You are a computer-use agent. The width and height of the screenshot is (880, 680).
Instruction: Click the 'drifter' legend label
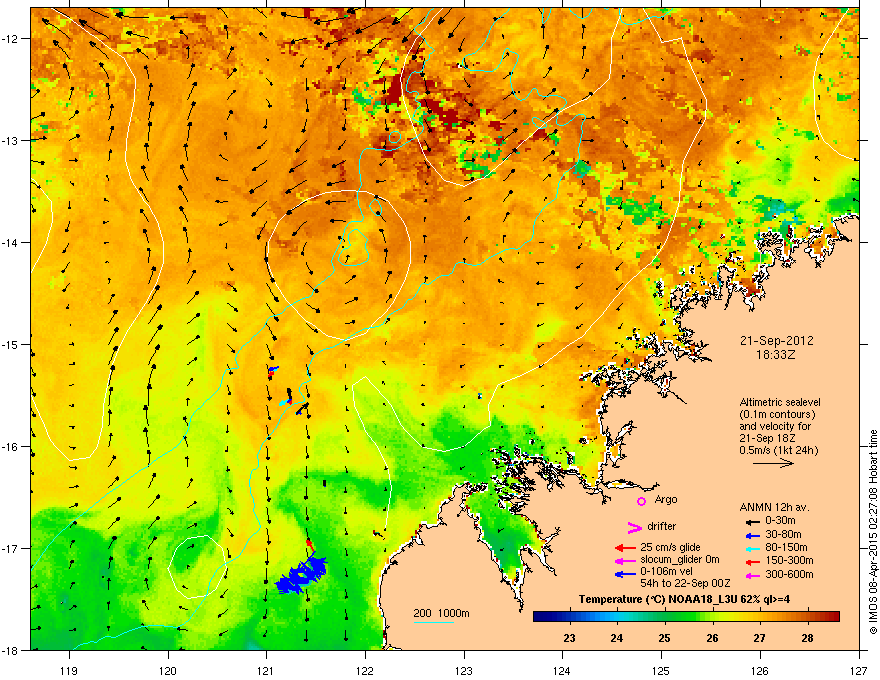pyautogui.click(x=662, y=526)
